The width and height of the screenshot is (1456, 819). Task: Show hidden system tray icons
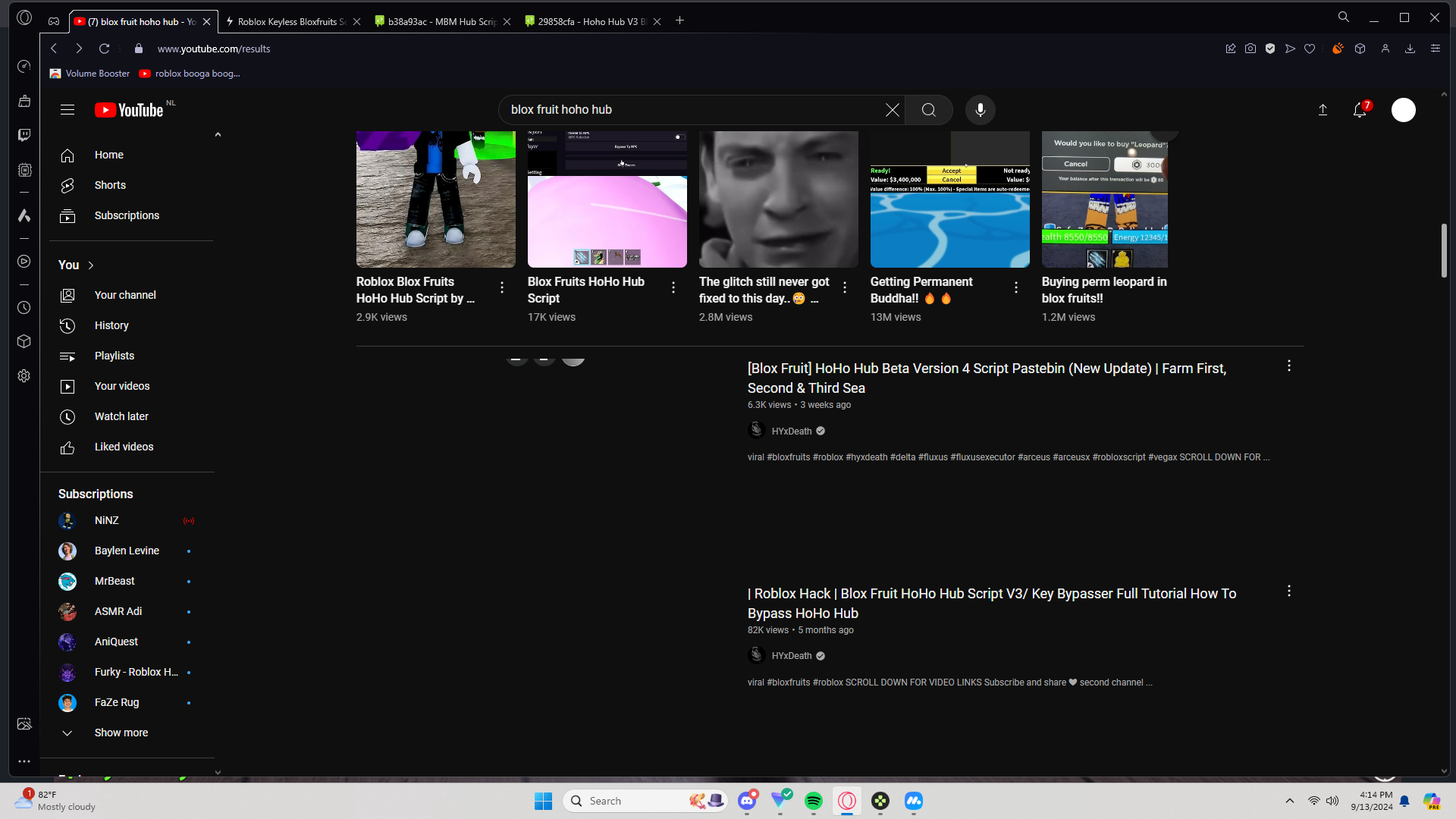[1290, 801]
